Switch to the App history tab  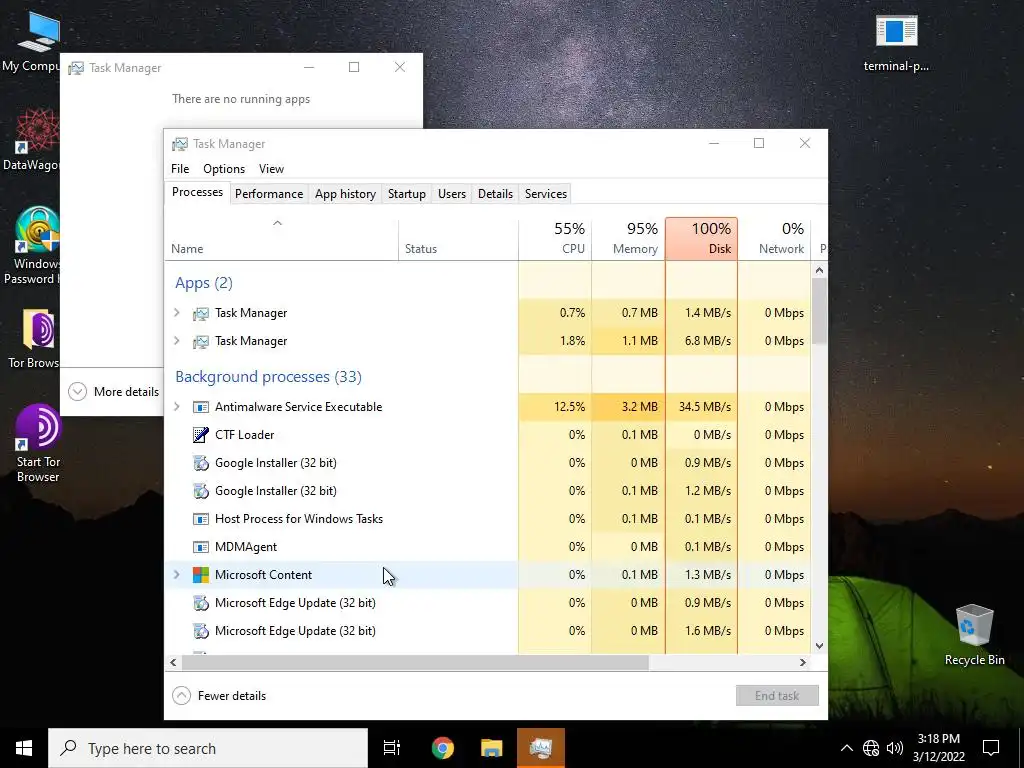(345, 194)
